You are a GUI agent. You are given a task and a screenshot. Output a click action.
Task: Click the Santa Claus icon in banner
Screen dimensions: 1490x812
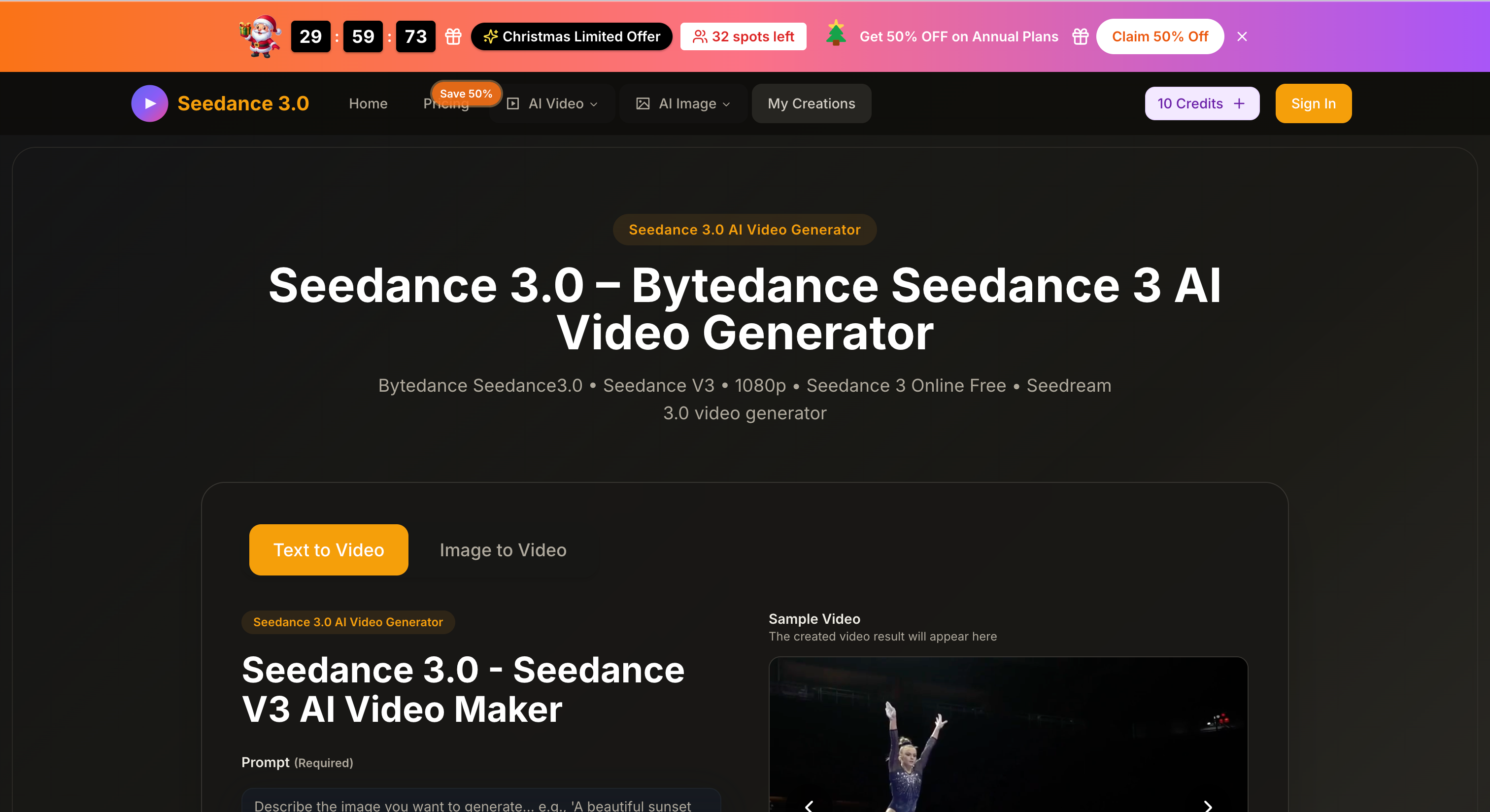(260, 36)
